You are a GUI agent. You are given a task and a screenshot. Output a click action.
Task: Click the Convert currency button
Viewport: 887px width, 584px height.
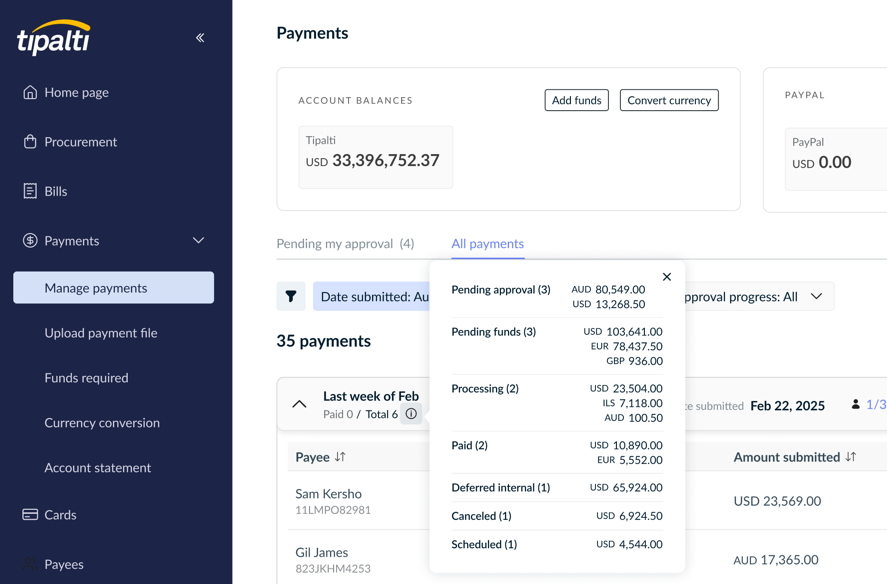[x=669, y=100]
